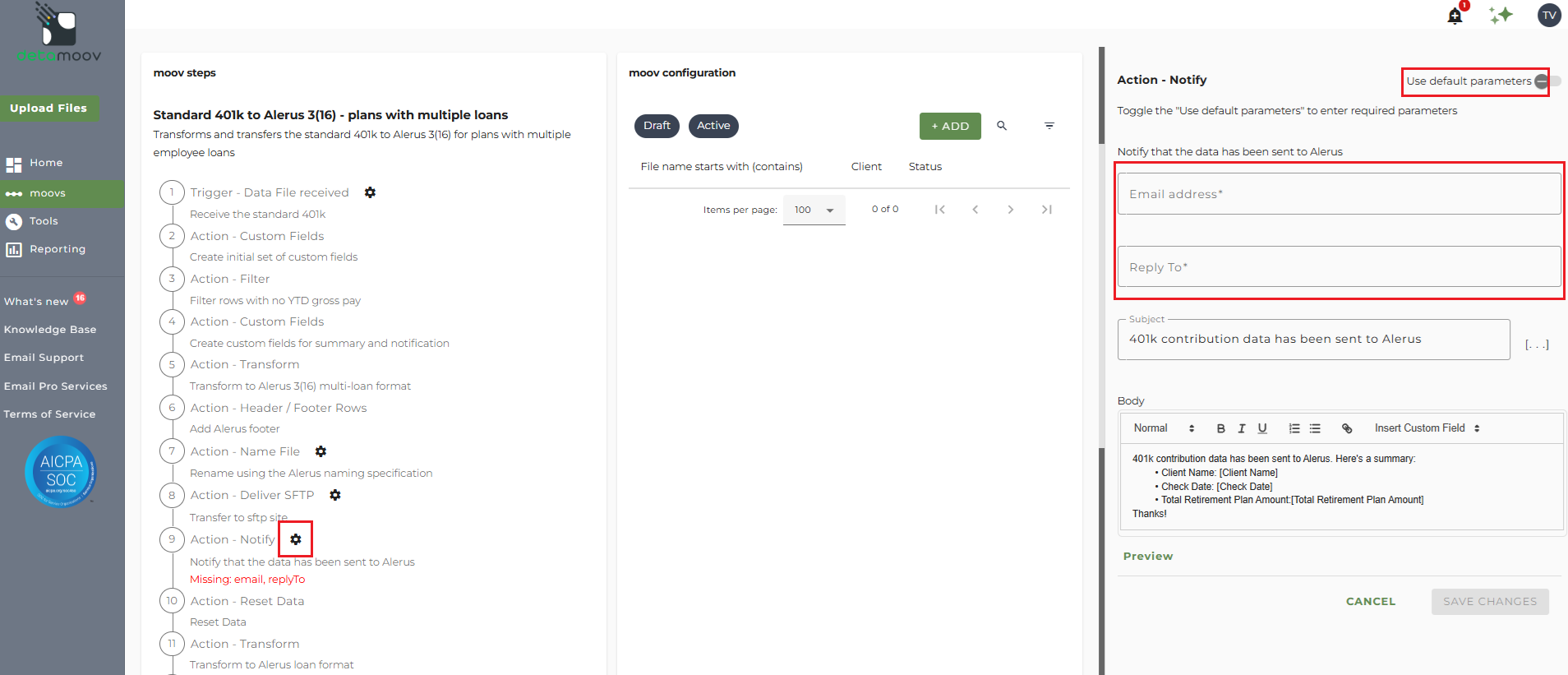Open settings gear for Action - Notify
1568x675 pixels.
coord(296,539)
